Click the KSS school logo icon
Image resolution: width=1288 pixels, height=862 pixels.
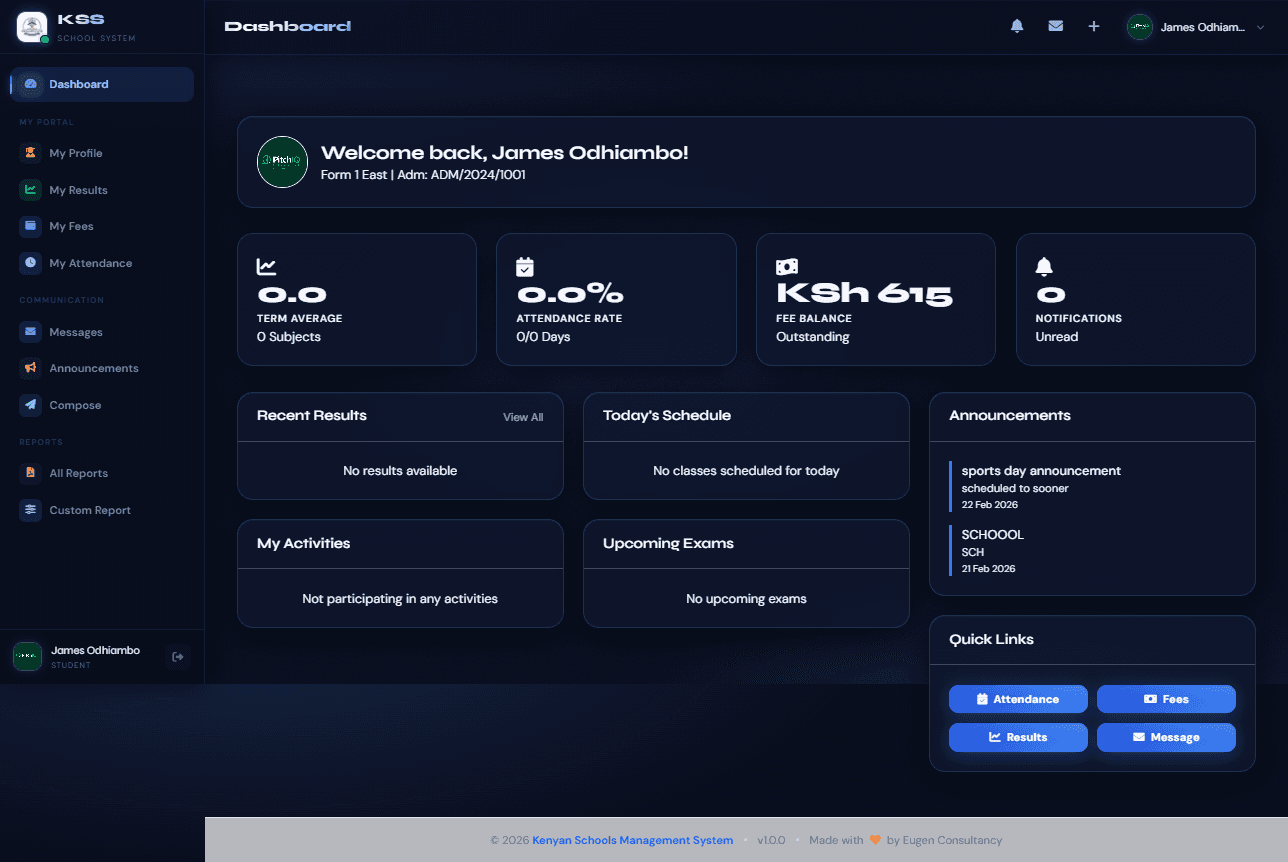click(x=32, y=27)
